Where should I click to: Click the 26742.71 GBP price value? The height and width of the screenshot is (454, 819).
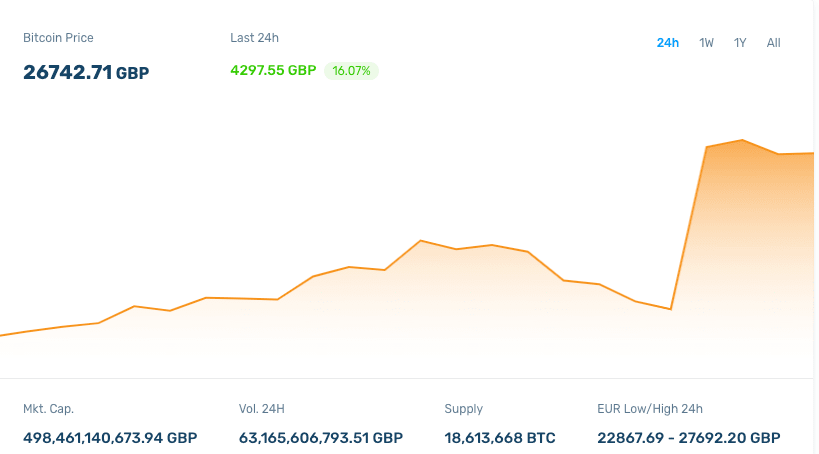86,72
